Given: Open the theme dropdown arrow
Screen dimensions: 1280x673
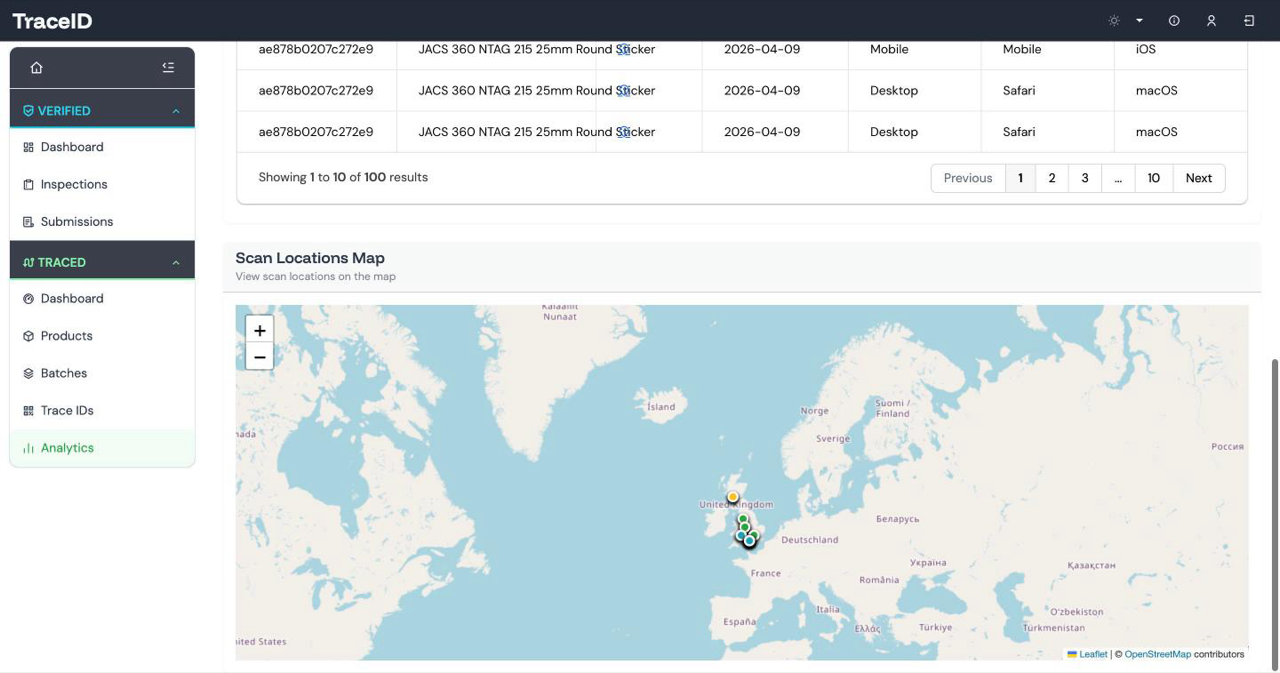Looking at the screenshot, I should click(1139, 21).
